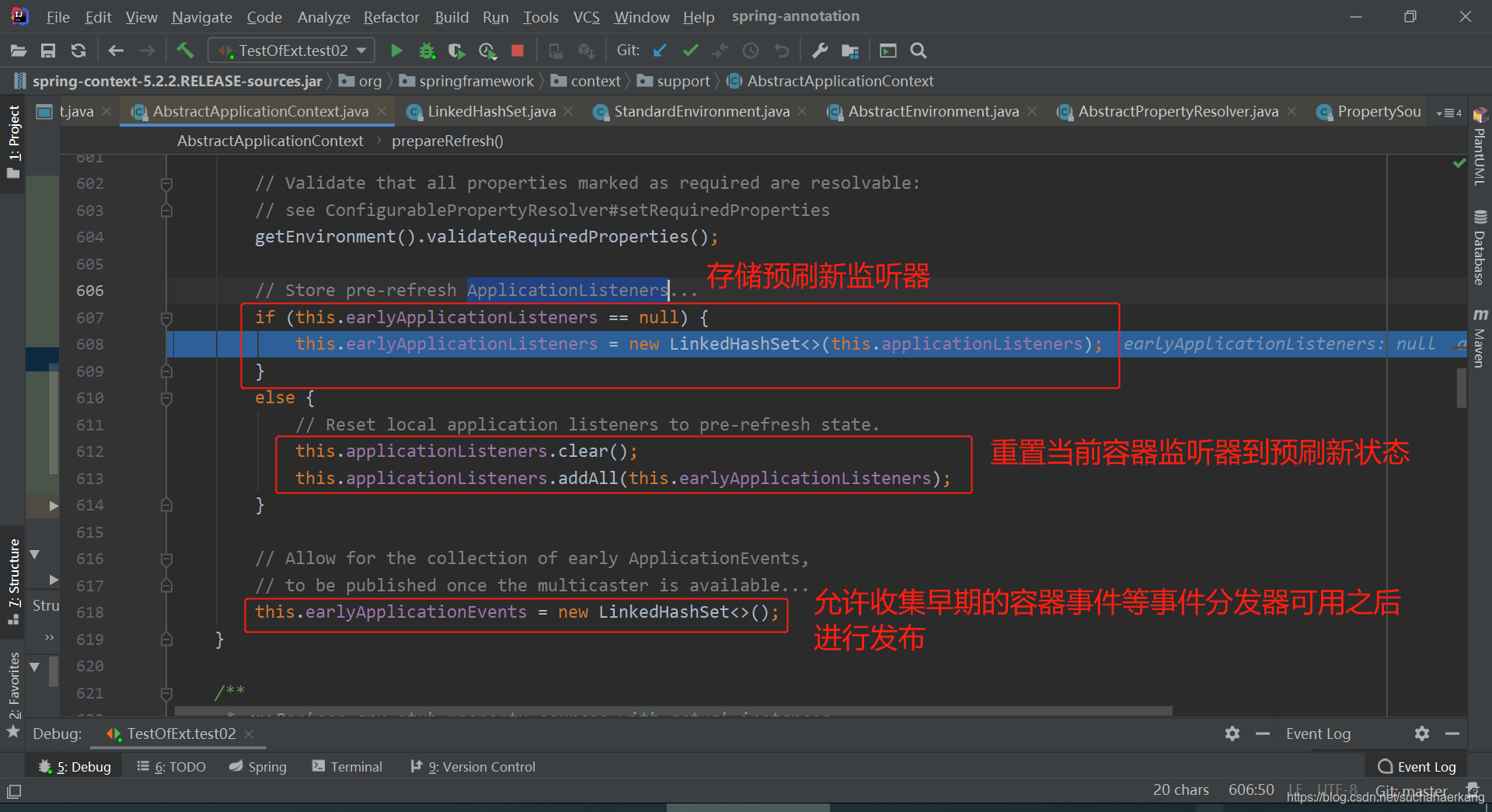The width and height of the screenshot is (1492, 812).
Task: Toggle the Terminal tool window
Action: tap(347, 767)
